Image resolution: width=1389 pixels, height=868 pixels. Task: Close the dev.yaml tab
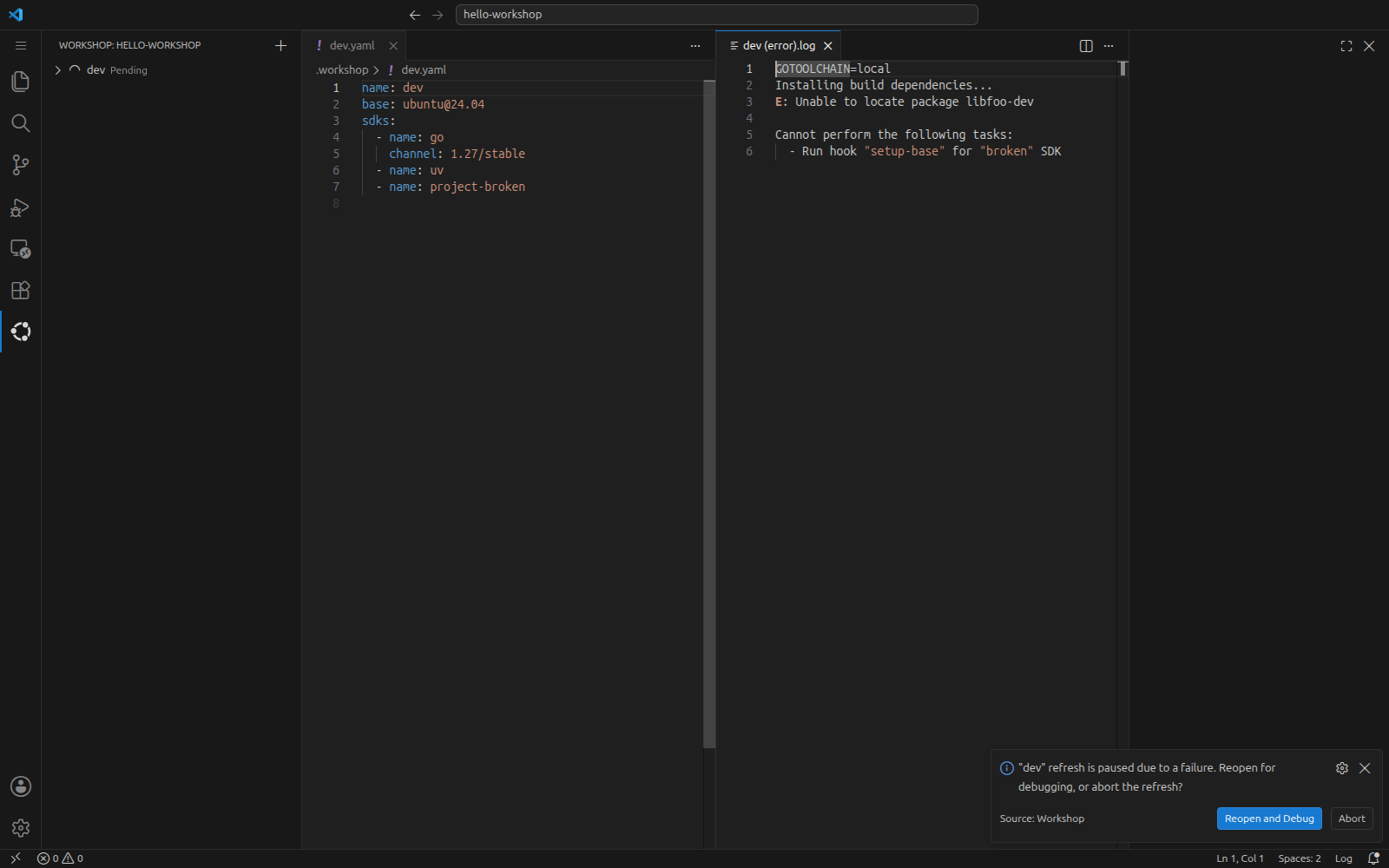[393, 46]
